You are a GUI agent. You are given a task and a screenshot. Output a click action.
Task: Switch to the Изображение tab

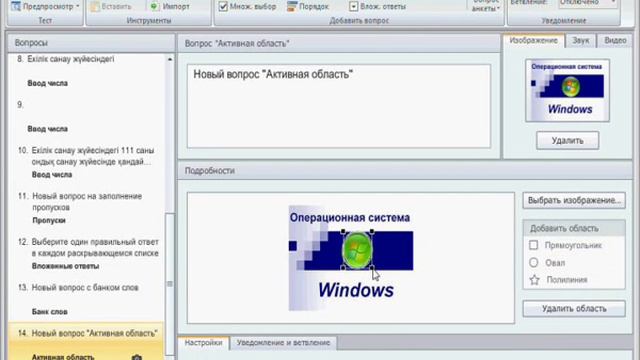(x=533, y=40)
